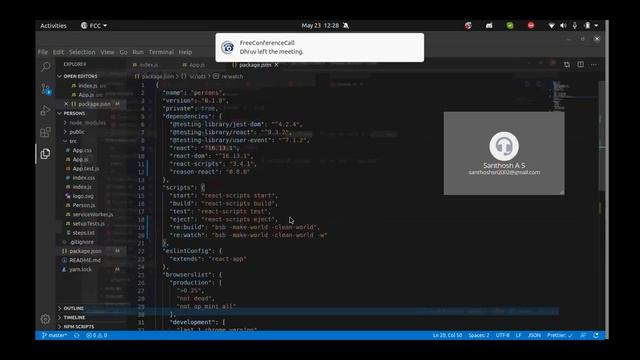Open the Terminal menu
This screenshot has width=640, height=360.
(x=161, y=52)
